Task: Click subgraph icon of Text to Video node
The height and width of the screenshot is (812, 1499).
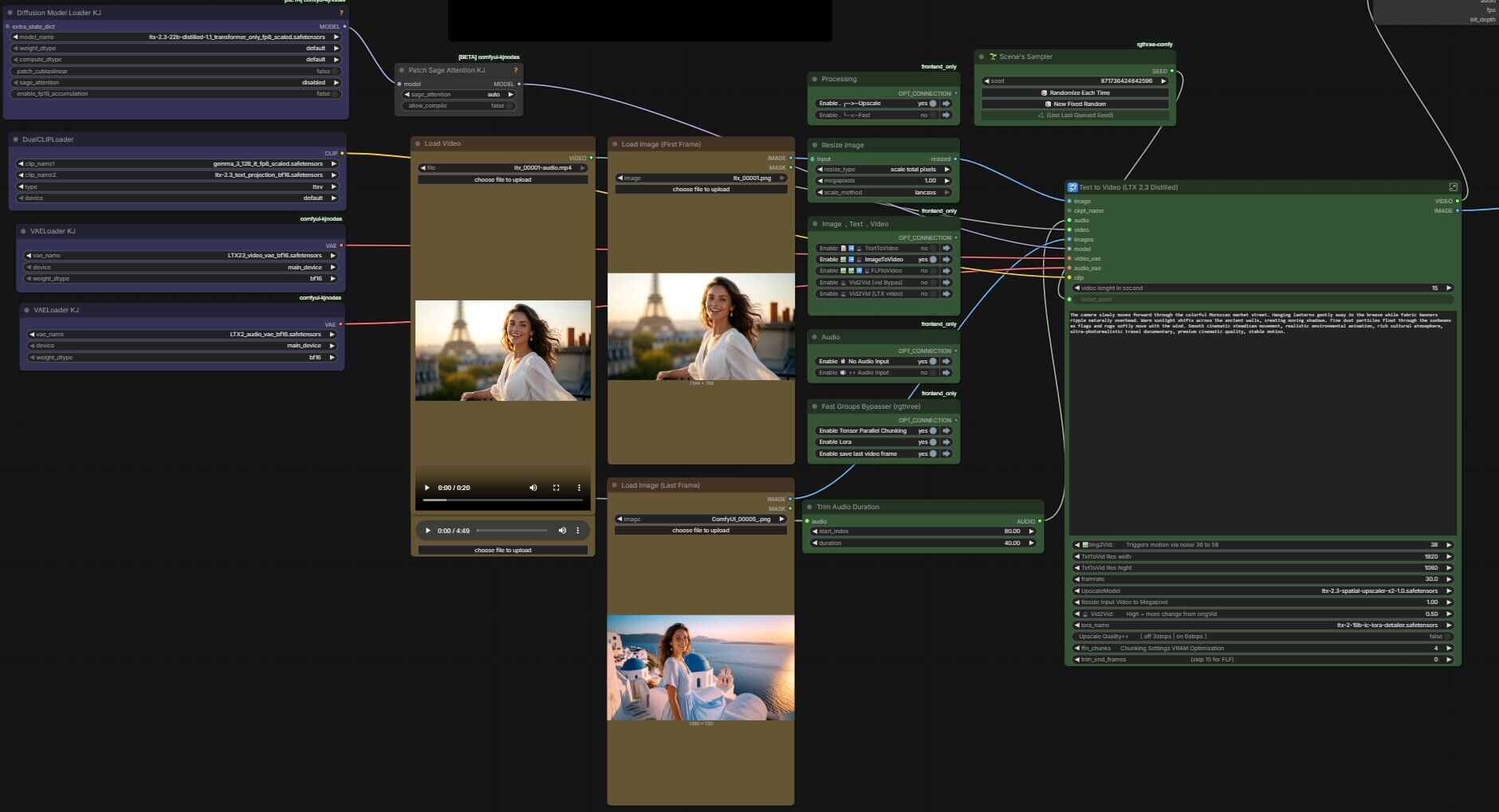Action: (x=1072, y=187)
